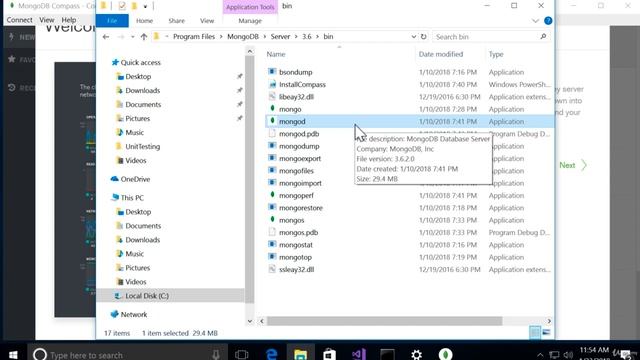Select the mongos.pdb file
This screenshot has height=360, width=640.
click(298, 232)
